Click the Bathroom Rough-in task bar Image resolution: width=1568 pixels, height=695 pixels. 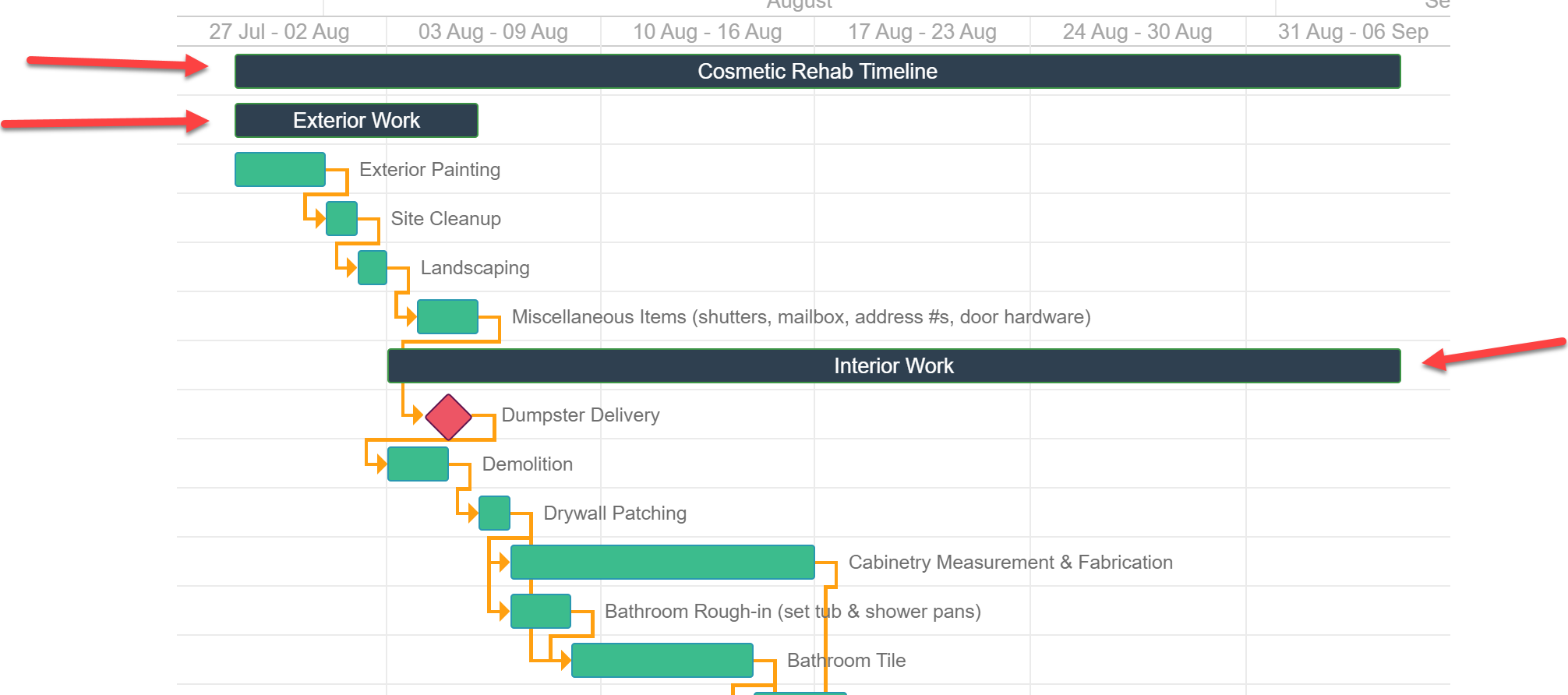tap(541, 612)
